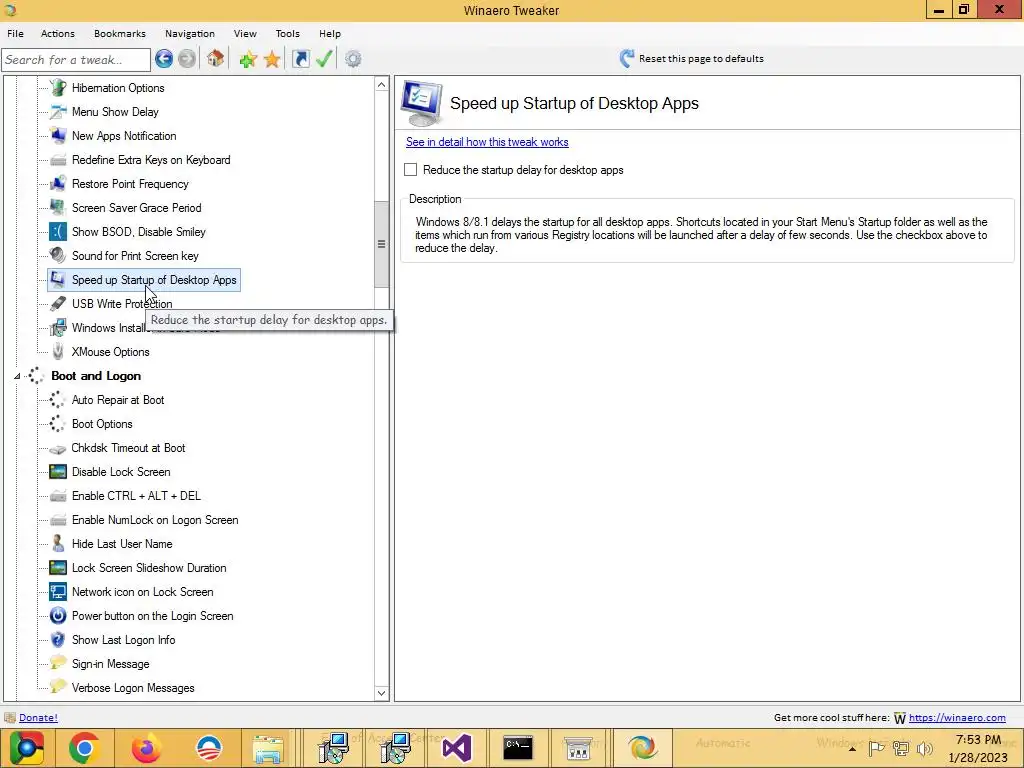Open File Explorer from the taskbar
The width and height of the screenshot is (1024, 768).
(x=268, y=748)
